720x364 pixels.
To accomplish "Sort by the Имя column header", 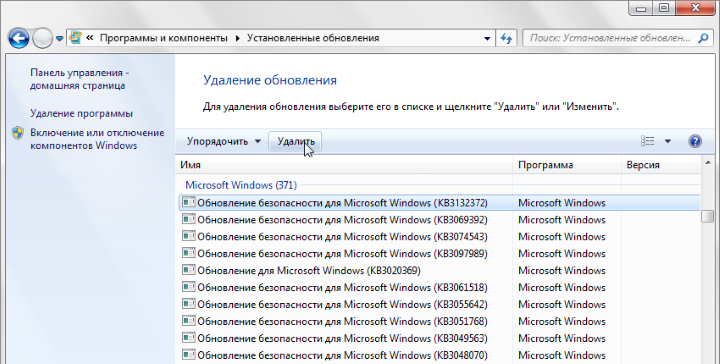I will pyautogui.click(x=343, y=165).
